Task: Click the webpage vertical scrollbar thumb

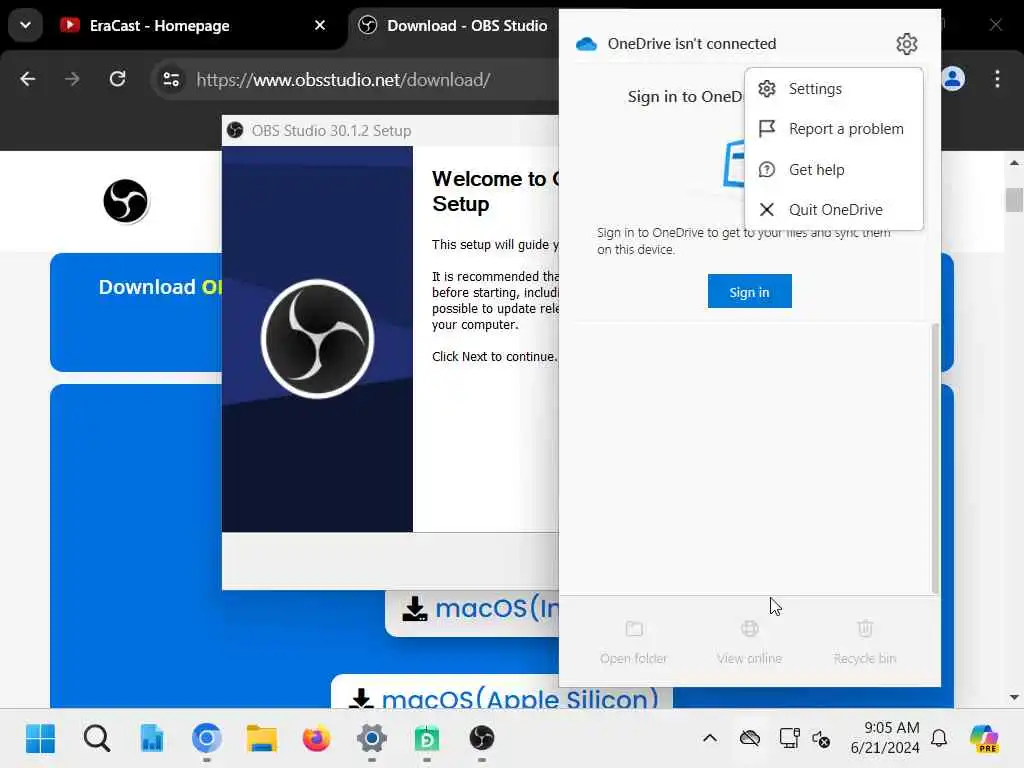Action: coord(1014,200)
